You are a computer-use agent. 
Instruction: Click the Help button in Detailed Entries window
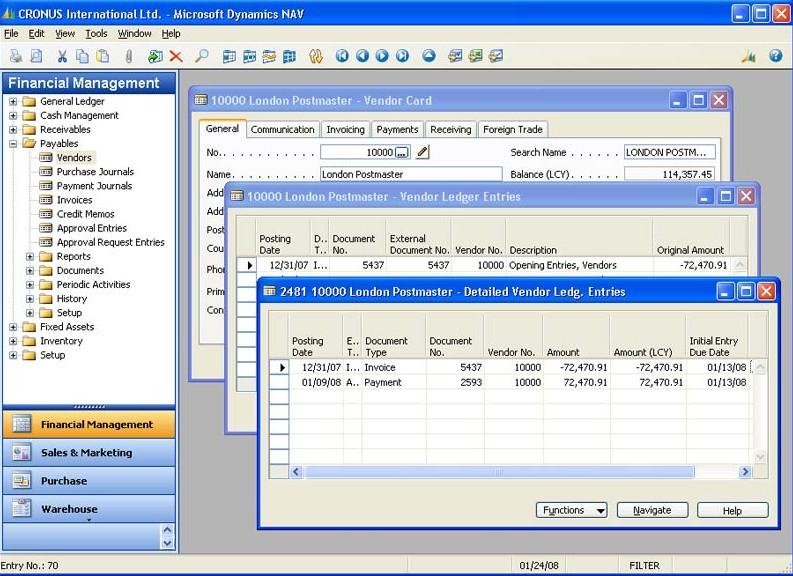(732, 510)
